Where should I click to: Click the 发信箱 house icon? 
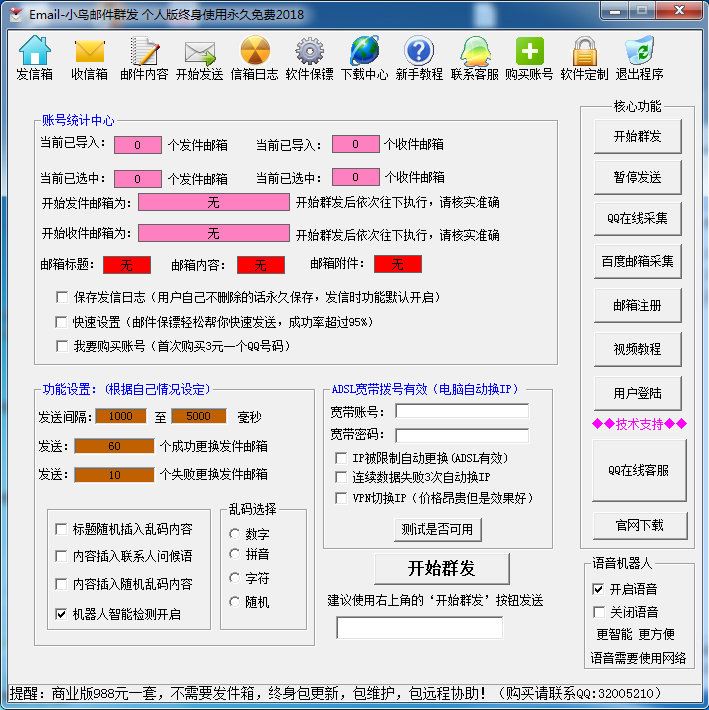click(35, 52)
